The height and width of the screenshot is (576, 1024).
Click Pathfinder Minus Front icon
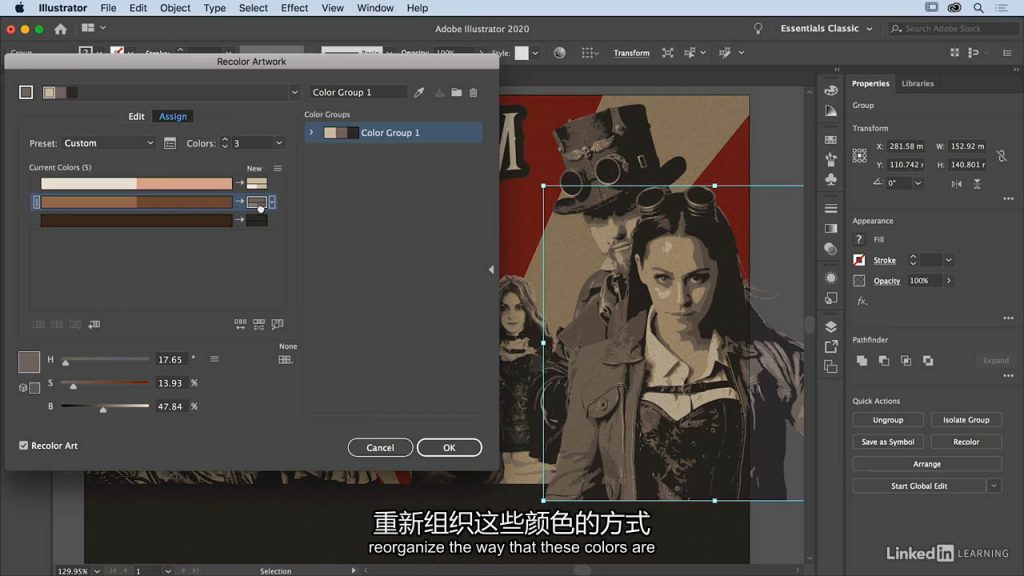pyautogui.click(x=884, y=360)
